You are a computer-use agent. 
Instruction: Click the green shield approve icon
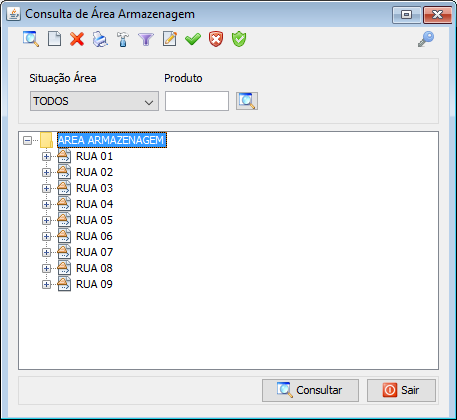click(x=239, y=39)
